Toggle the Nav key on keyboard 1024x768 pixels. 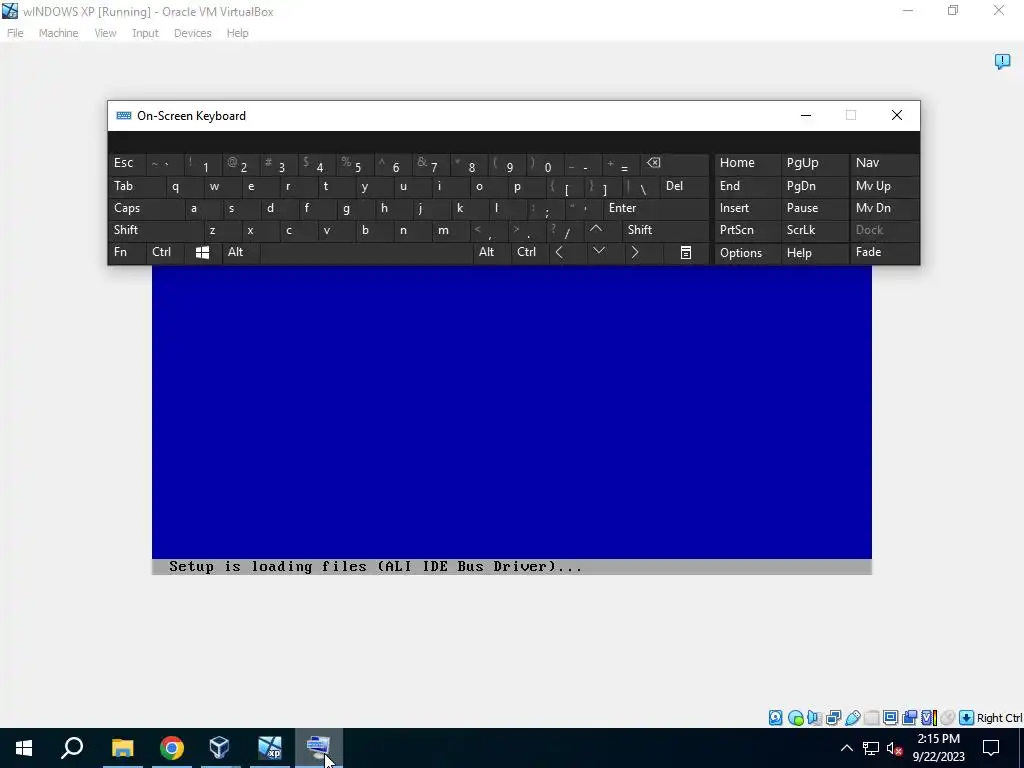point(884,163)
